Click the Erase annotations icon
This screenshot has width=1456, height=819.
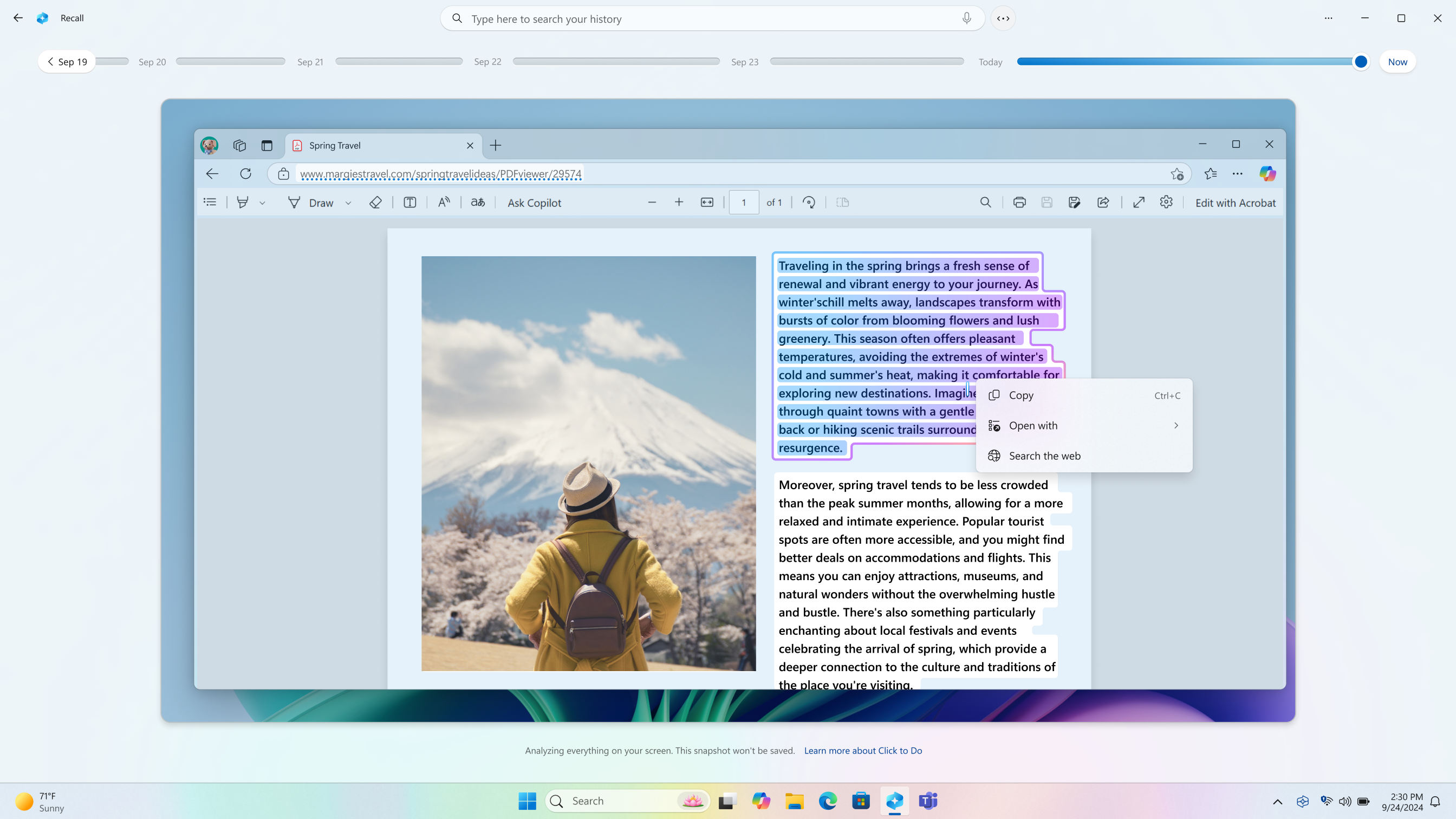click(x=376, y=202)
